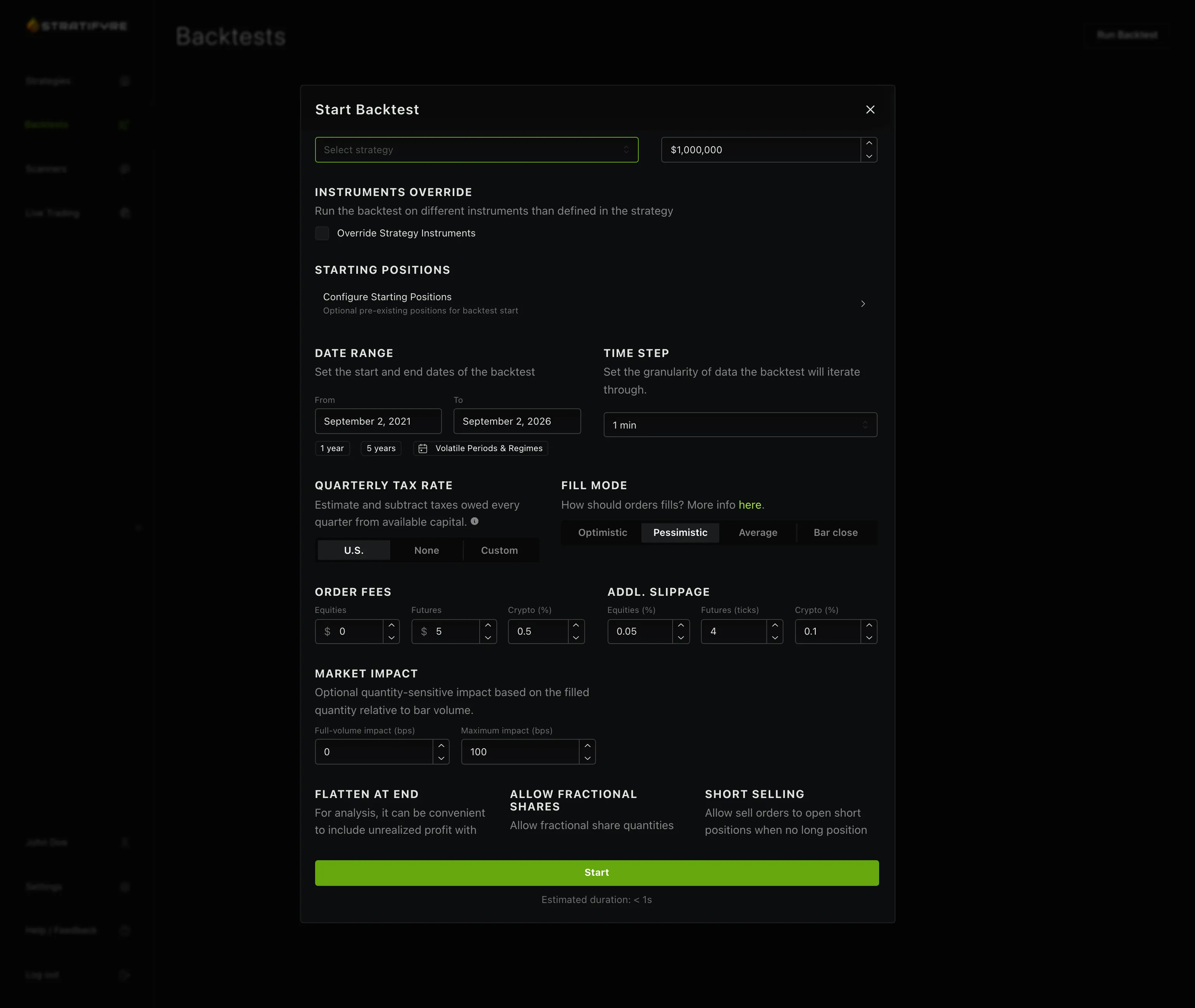
Task: Choose Optimistic fill mode
Action: pos(602,532)
